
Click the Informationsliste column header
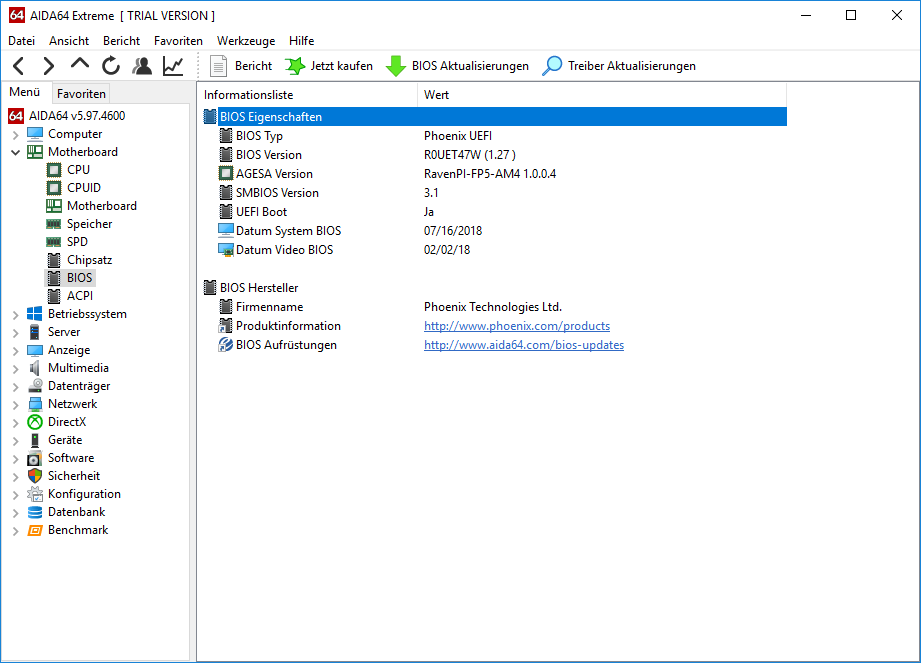(307, 95)
